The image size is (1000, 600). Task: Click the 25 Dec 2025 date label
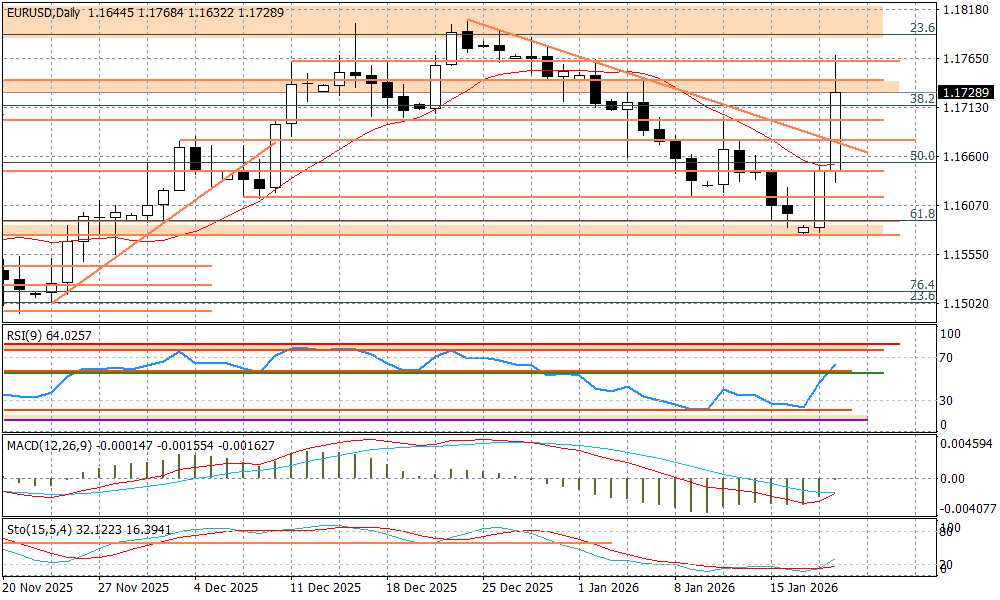tap(518, 588)
